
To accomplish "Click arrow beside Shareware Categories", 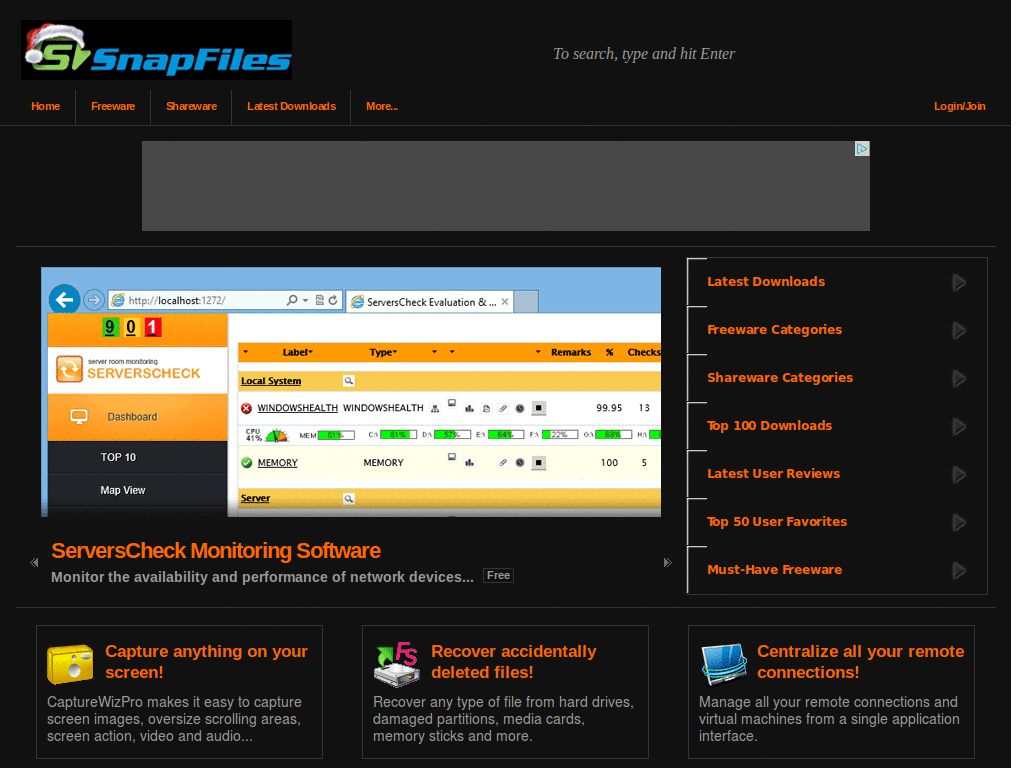I will pos(959,379).
